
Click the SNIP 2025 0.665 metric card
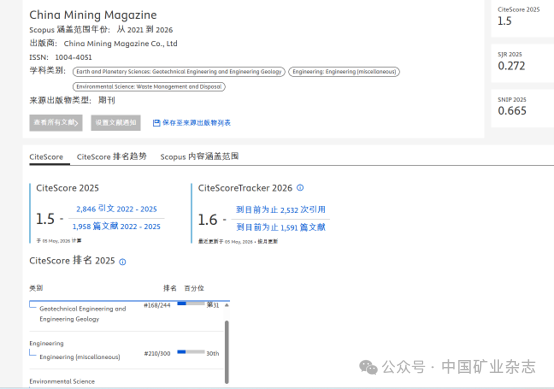click(522, 108)
